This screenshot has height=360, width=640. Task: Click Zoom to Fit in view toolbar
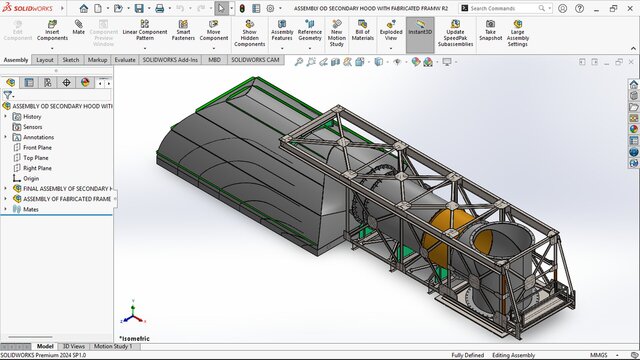tap(299, 62)
